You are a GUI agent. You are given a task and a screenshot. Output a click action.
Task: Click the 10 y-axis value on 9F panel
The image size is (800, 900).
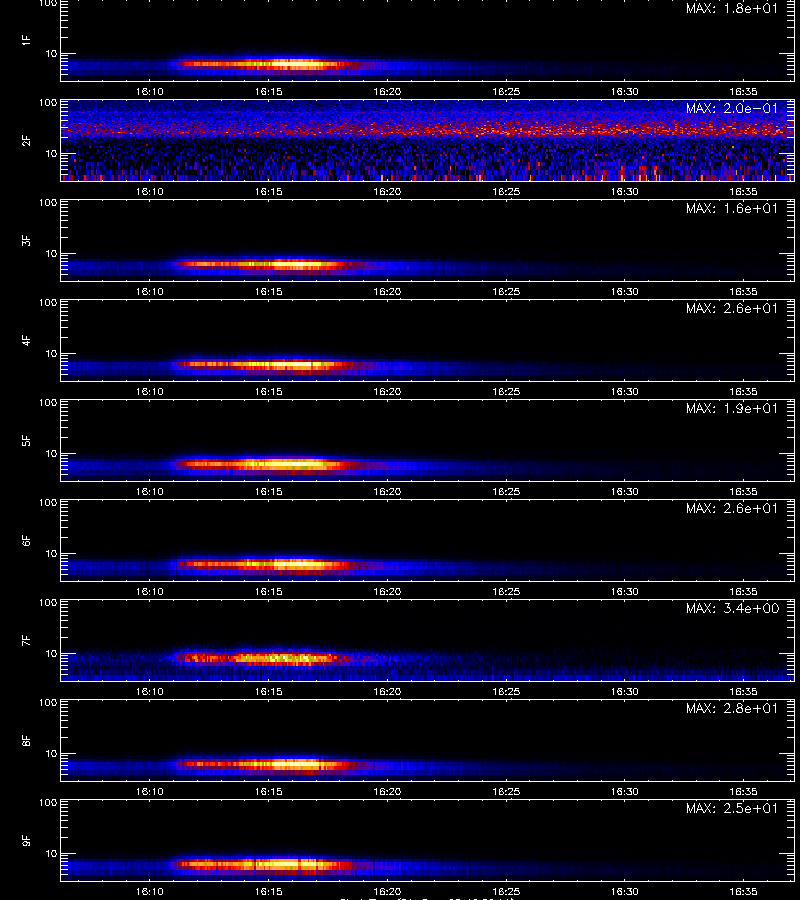click(52, 854)
